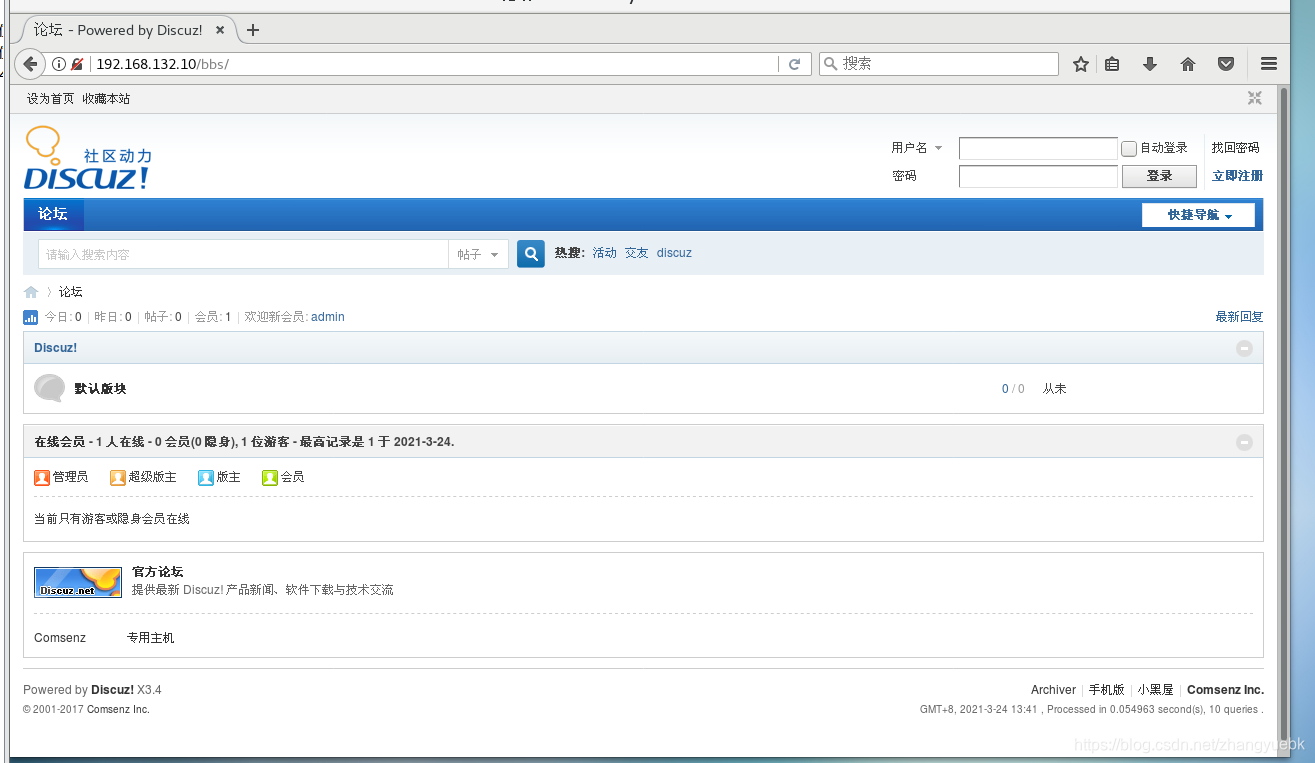The width and height of the screenshot is (1315, 763).
Task: Open a new browser tab
Action: coord(253,30)
